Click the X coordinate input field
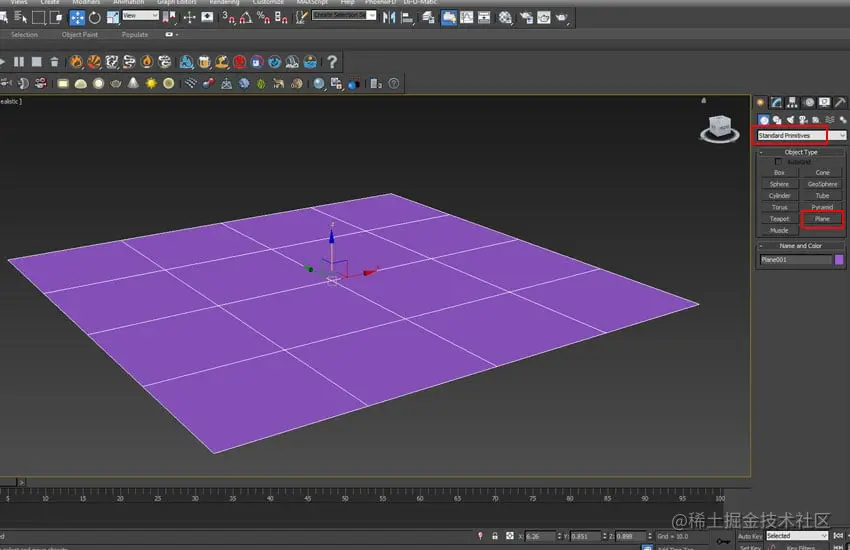This screenshot has height=550, width=850. tap(540, 536)
